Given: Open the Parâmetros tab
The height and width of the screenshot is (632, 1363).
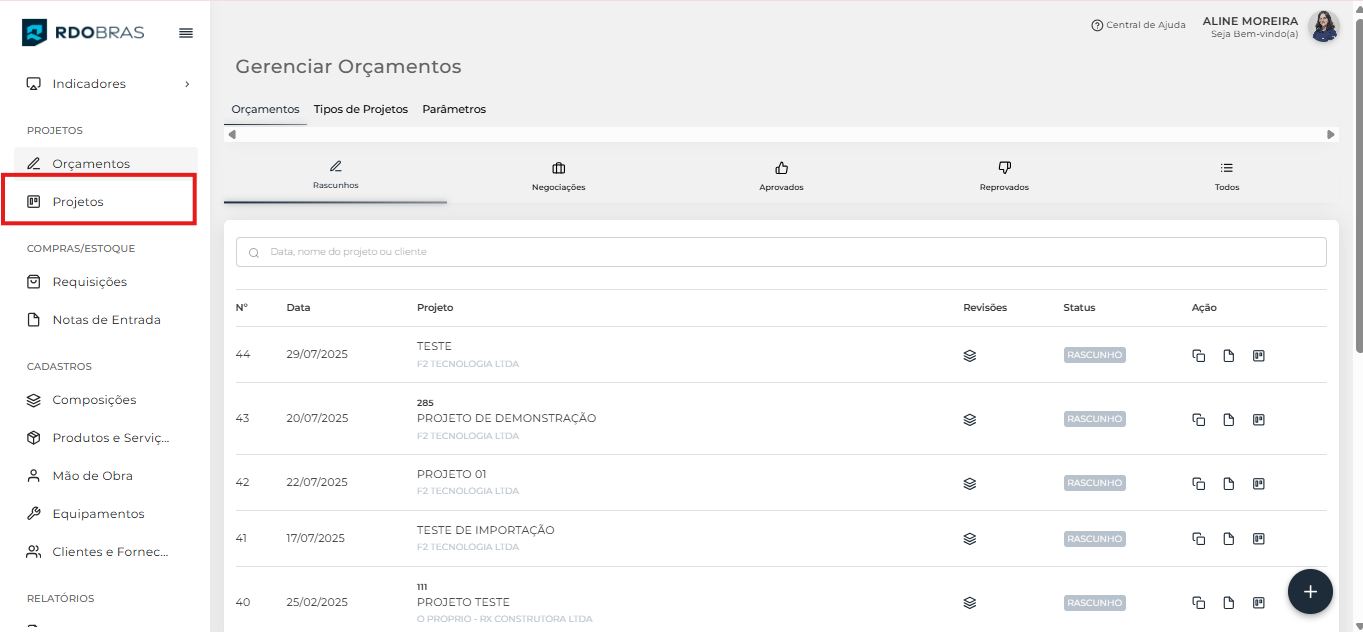Looking at the screenshot, I should tap(454, 109).
